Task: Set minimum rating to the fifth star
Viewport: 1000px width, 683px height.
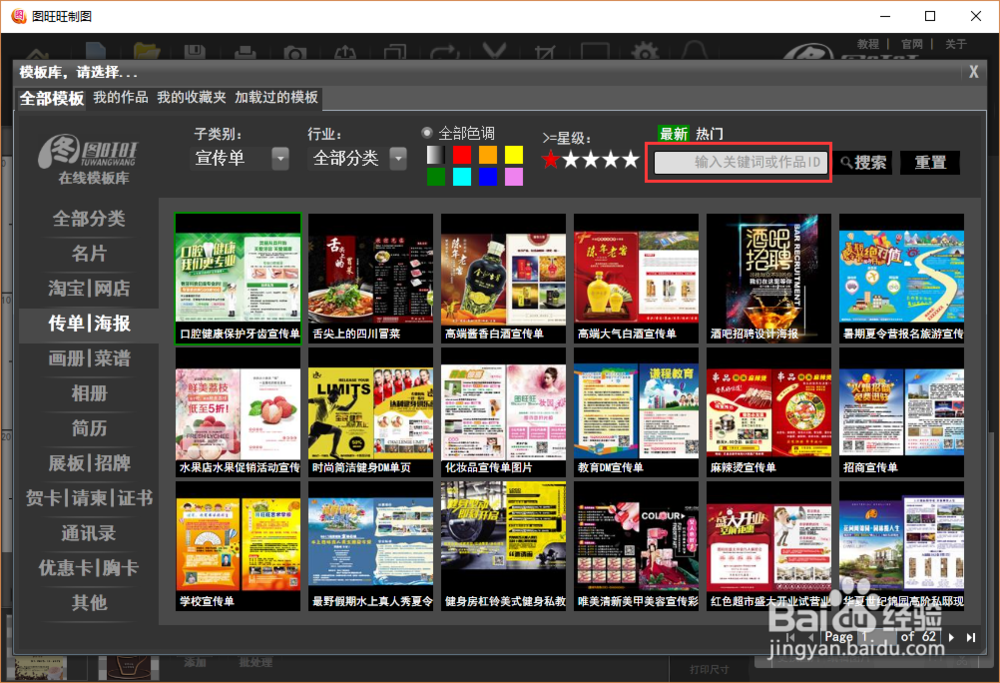Action: [631, 159]
